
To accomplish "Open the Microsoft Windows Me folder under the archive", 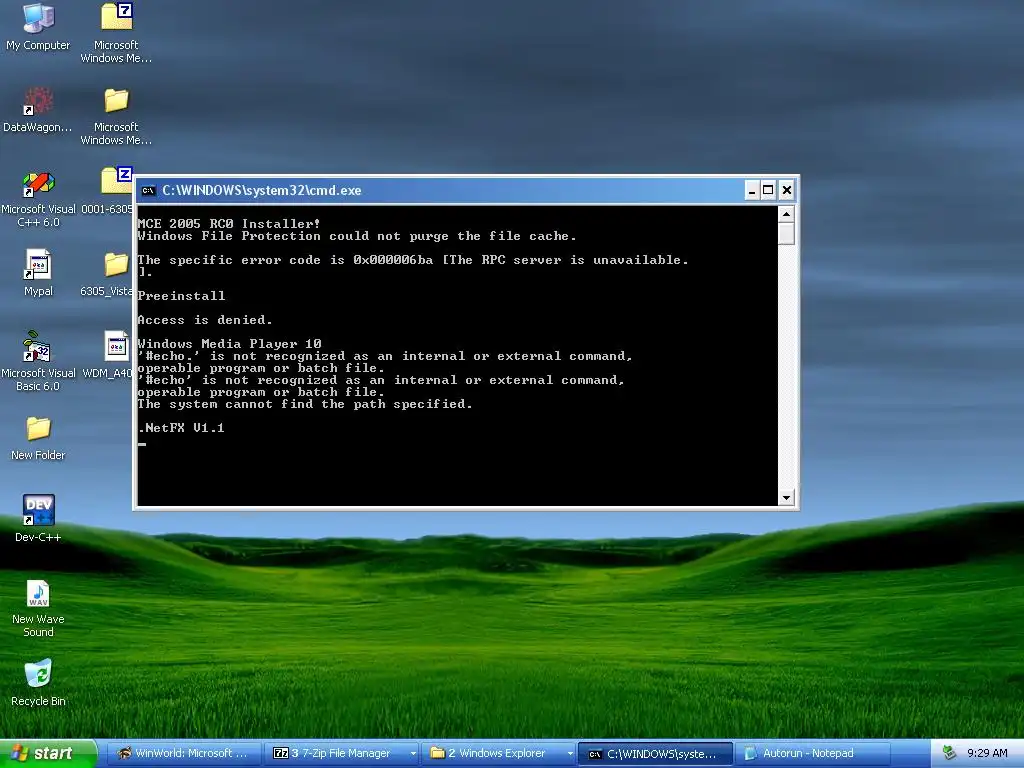I will click(116, 116).
